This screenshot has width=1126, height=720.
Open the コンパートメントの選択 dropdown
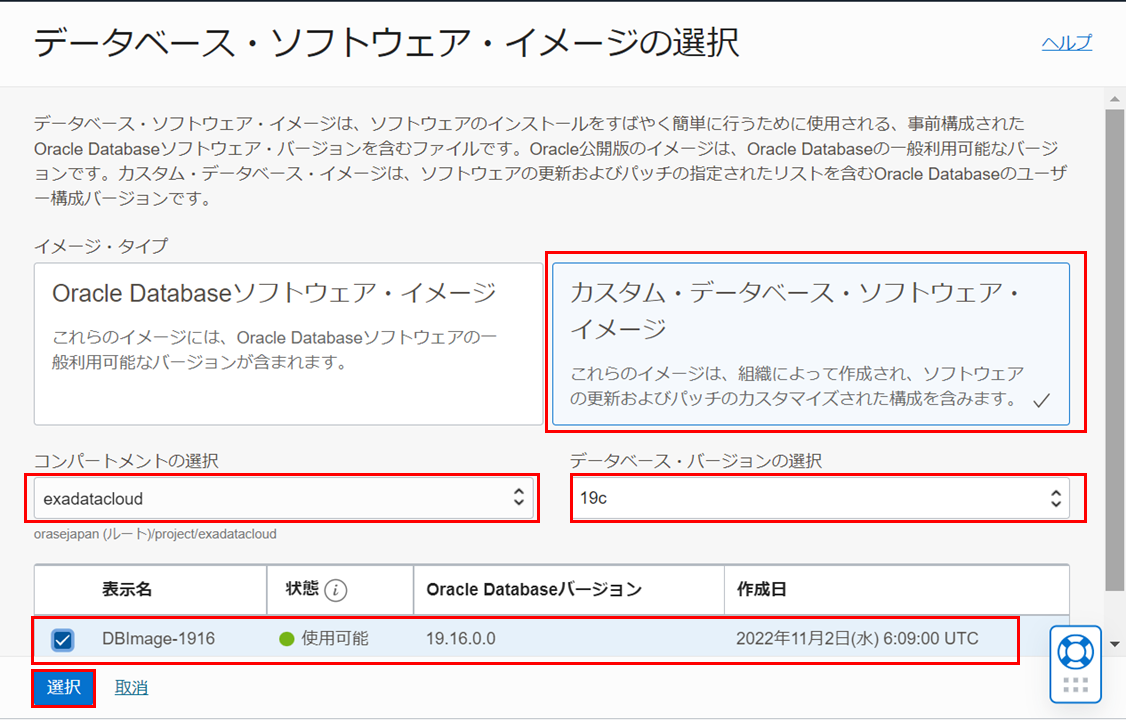click(x=281, y=497)
